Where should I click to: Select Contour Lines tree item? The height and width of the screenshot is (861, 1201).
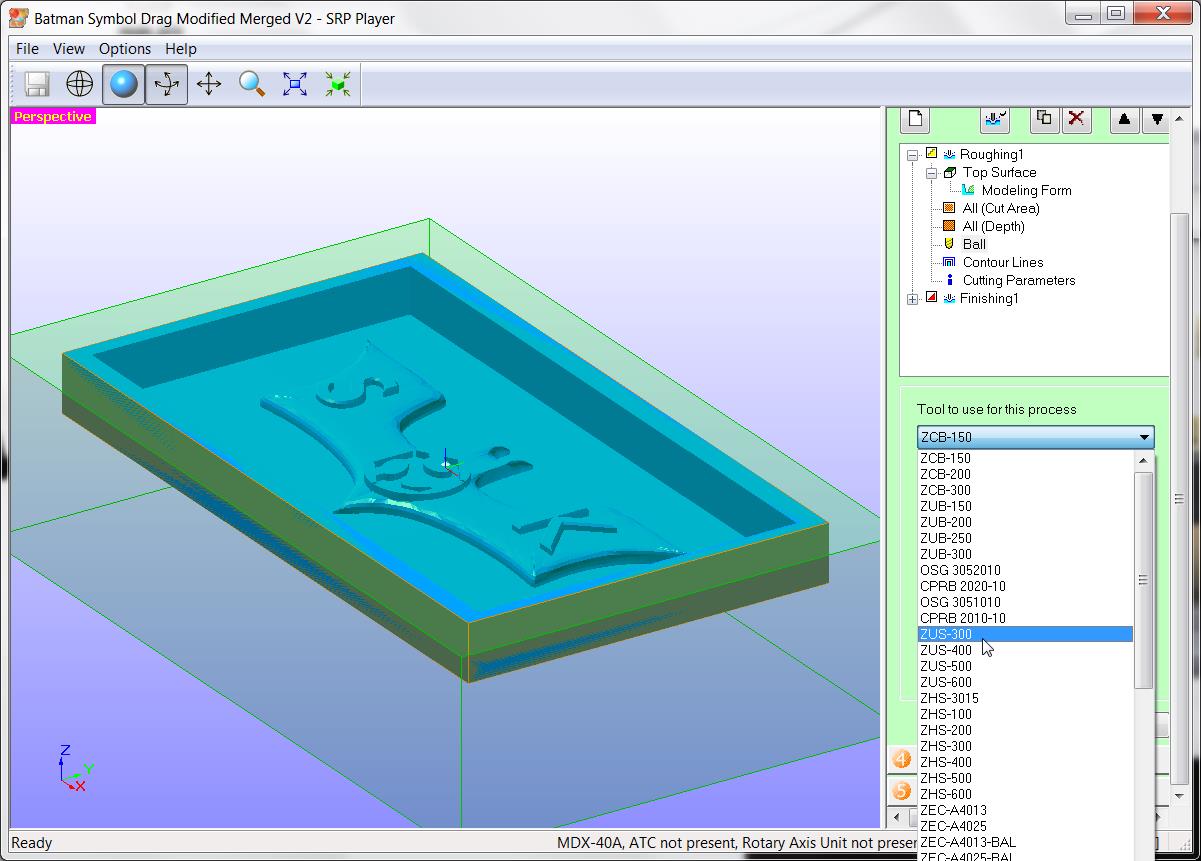click(1003, 262)
